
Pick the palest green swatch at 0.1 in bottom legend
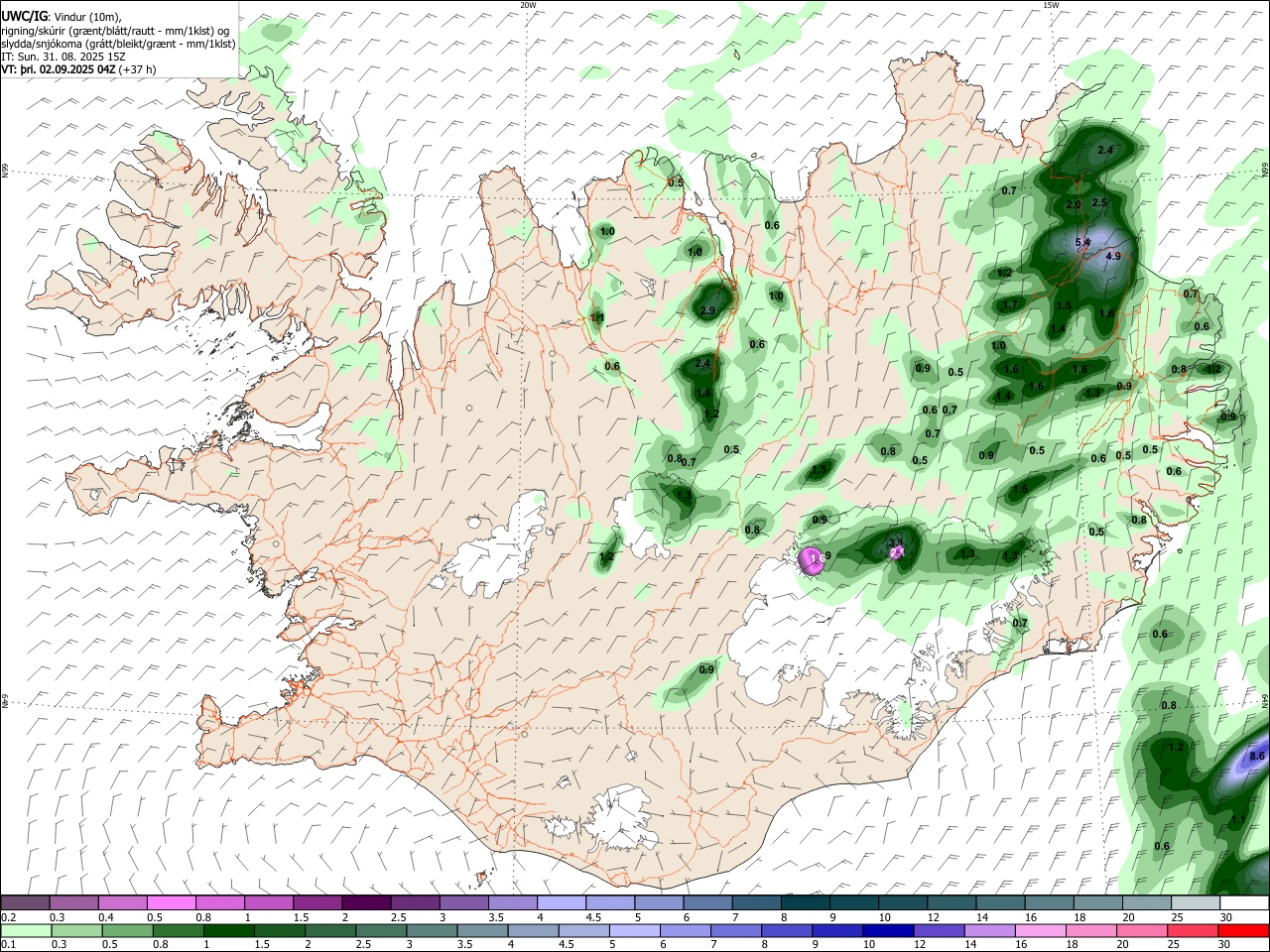(x=26, y=931)
